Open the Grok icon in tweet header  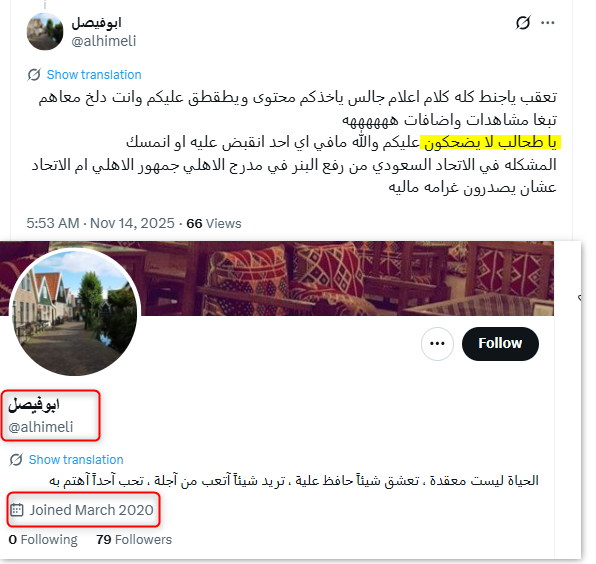pyautogui.click(x=523, y=23)
